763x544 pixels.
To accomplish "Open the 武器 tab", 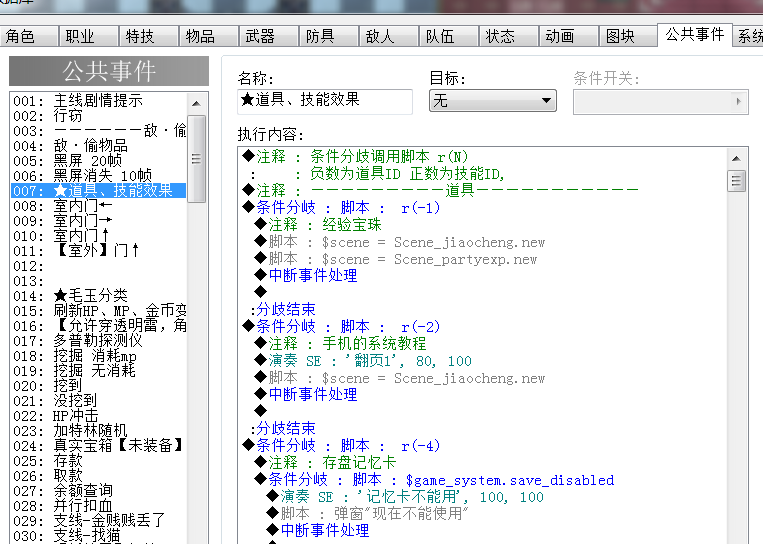I will coord(269,36).
